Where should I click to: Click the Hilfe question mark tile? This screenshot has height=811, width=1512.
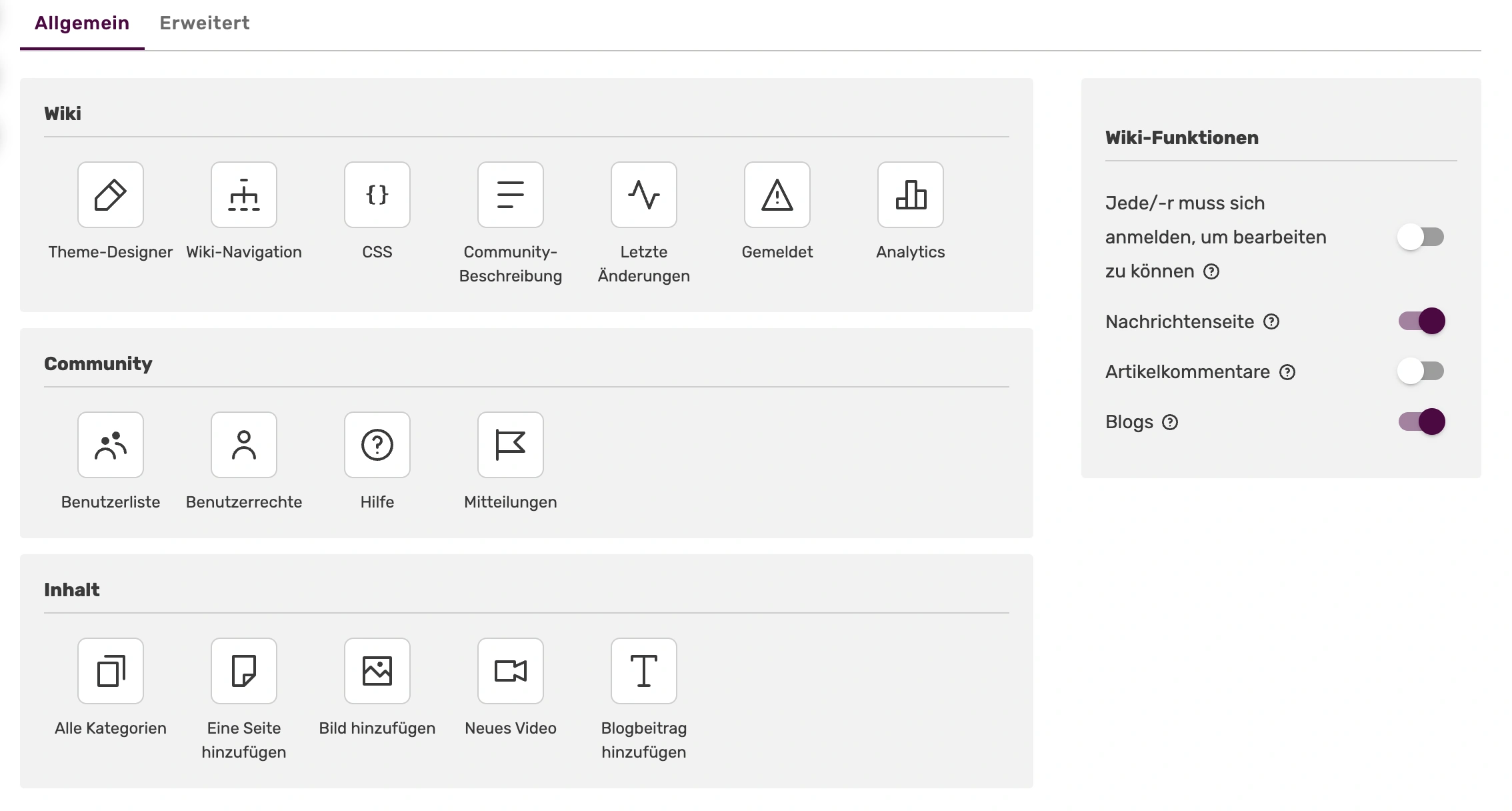point(377,445)
